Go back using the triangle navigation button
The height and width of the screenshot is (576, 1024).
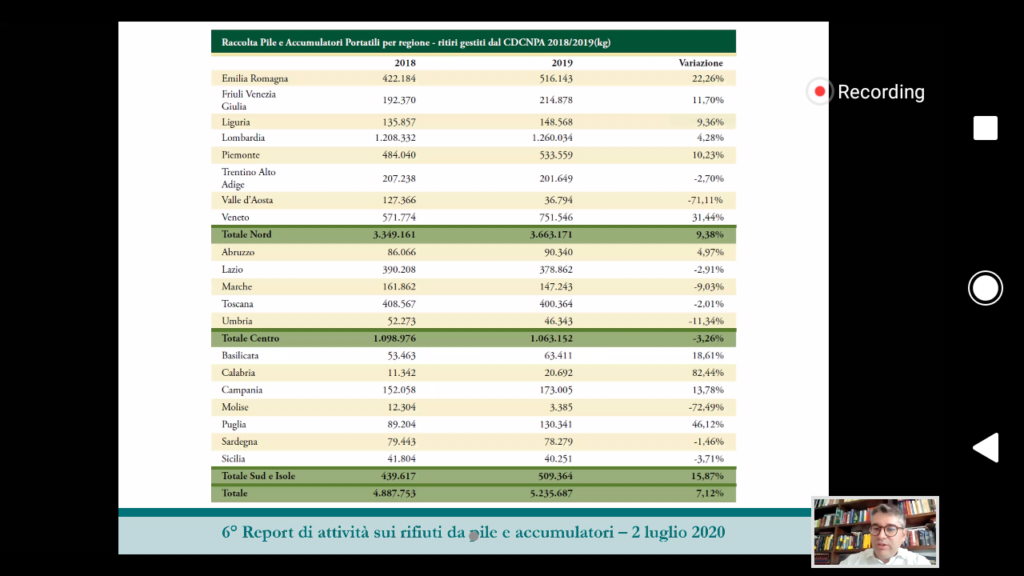tap(985, 447)
